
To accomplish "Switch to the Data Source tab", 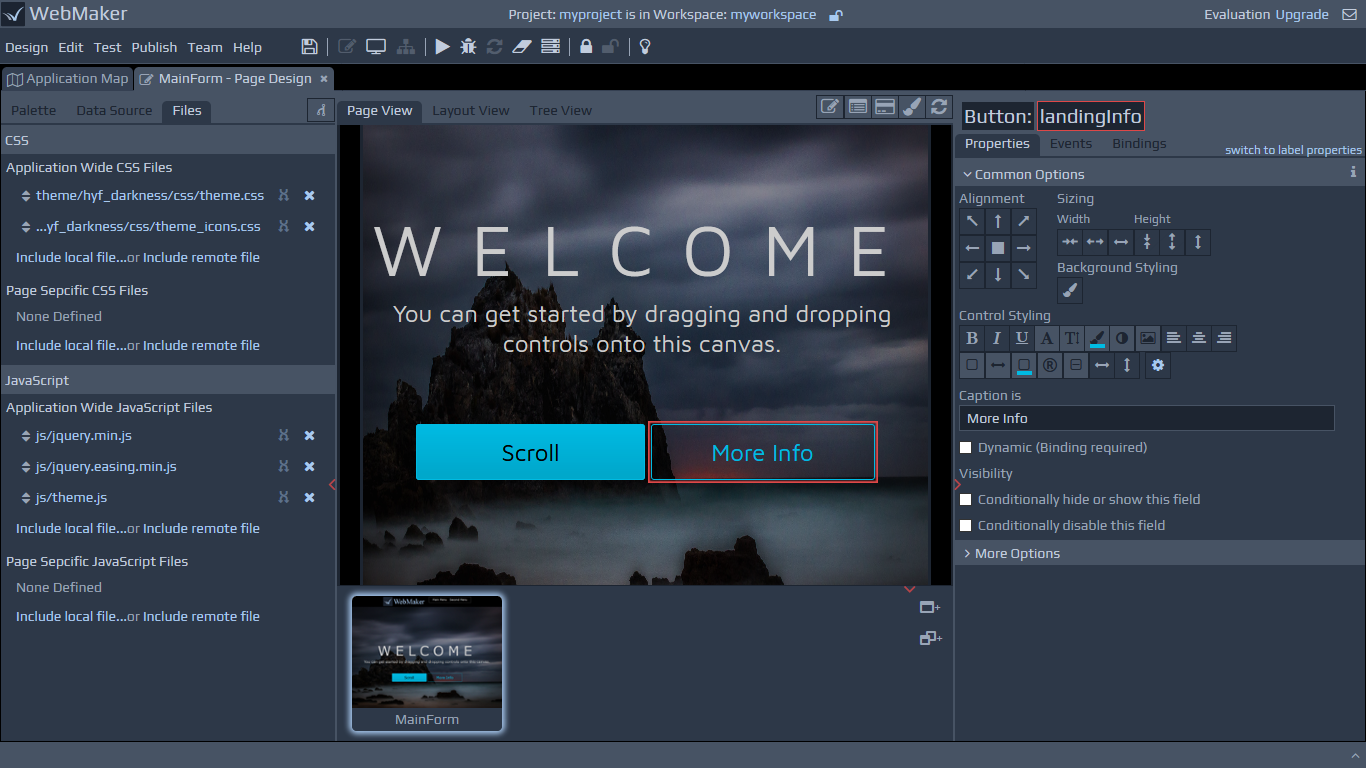I will (x=115, y=110).
